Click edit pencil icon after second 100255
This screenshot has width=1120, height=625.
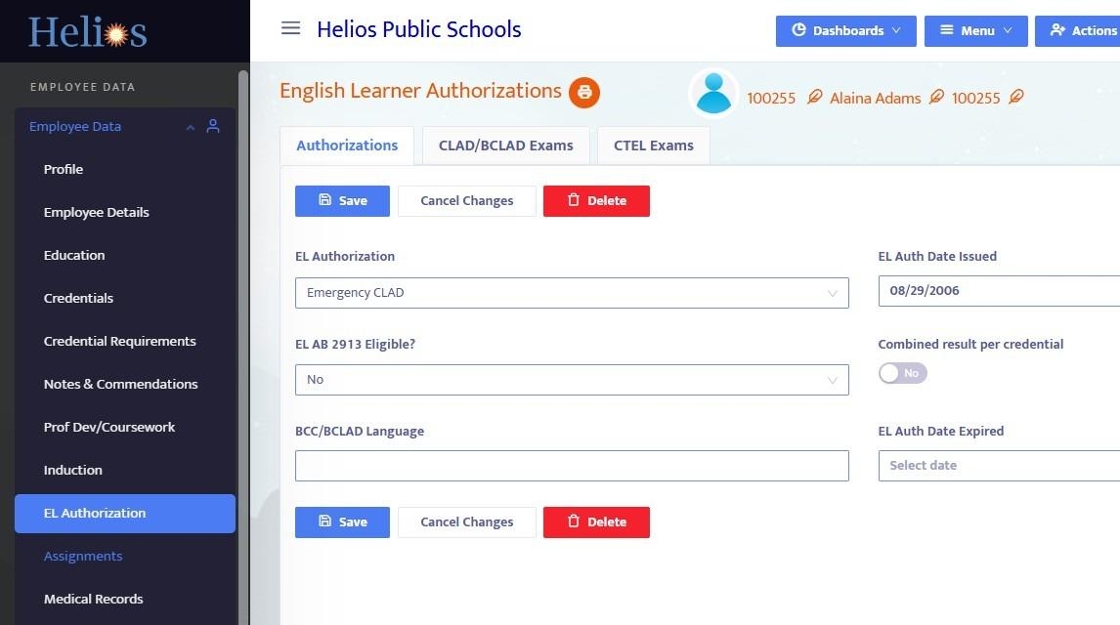tap(1016, 97)
